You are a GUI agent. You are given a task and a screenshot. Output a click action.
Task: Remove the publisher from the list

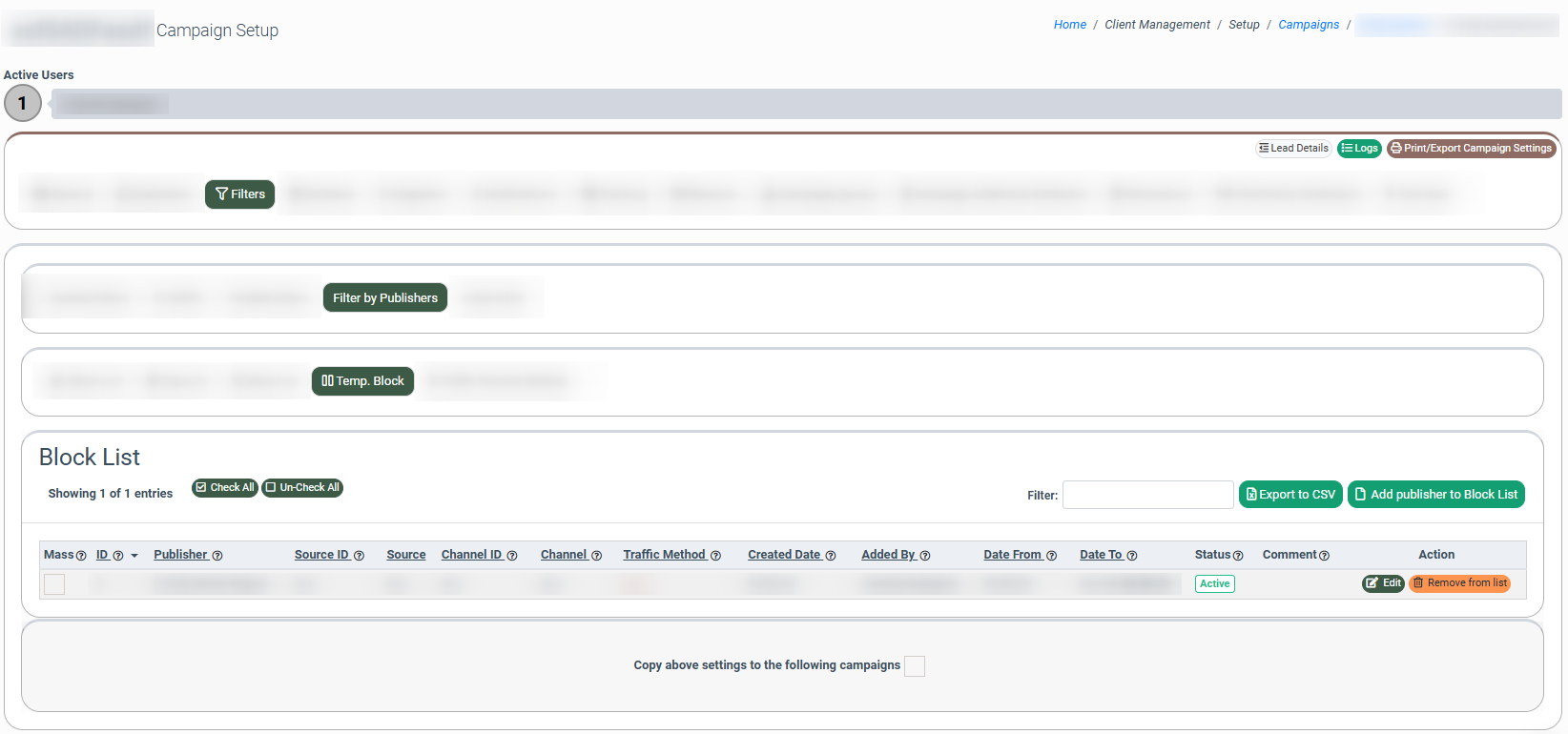pos(1459,583)
